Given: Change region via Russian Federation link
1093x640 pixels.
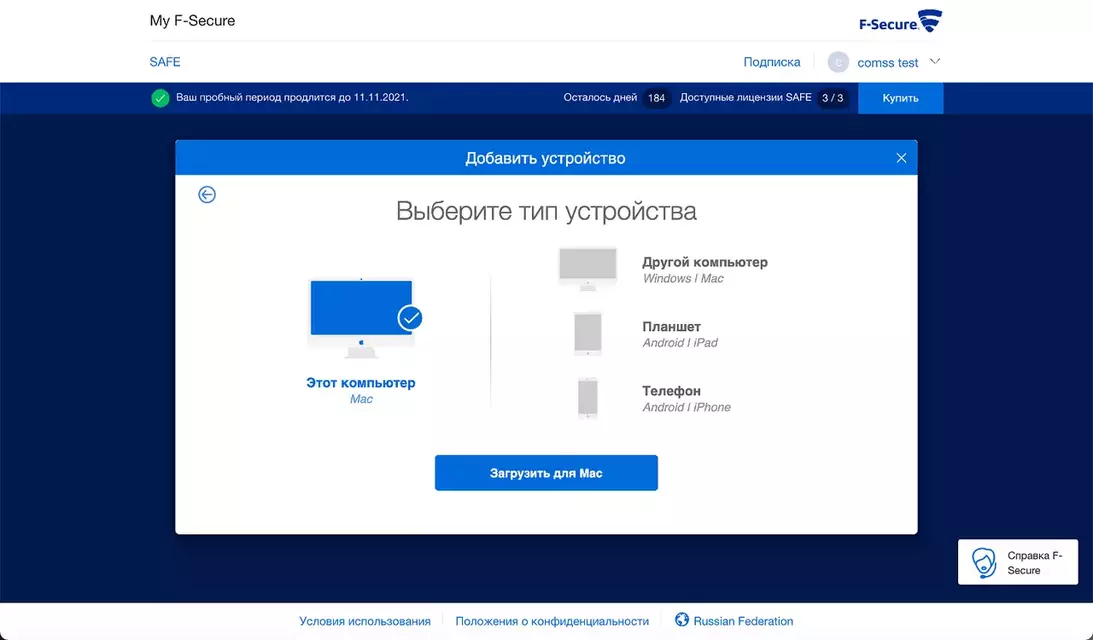Looking at the screenshot, I should (x=743, y=621).
